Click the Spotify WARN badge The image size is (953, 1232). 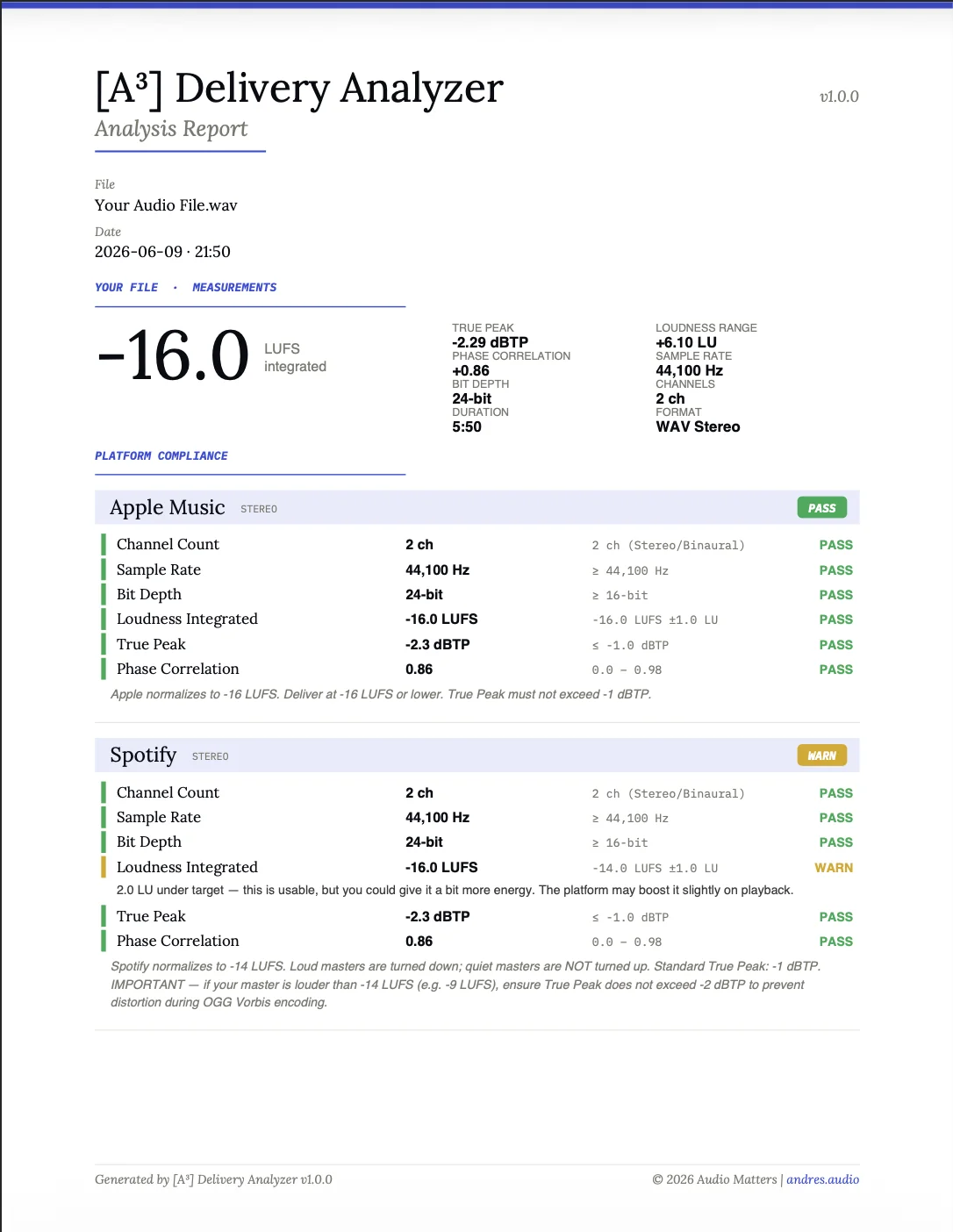point(821,756)
